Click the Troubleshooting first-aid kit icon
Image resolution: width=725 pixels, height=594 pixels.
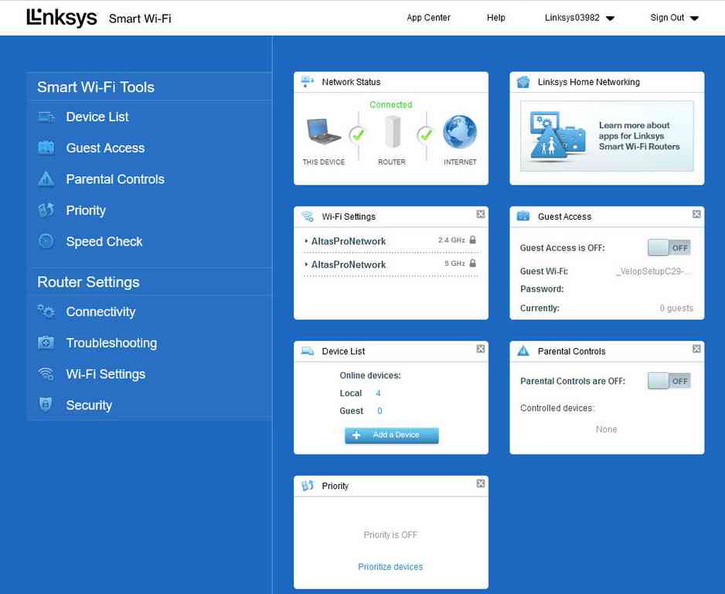46,343
